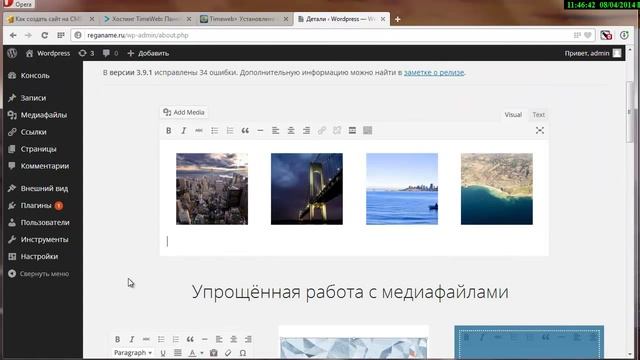
Task: Click the Insert More tag icon
Action: click(x=352, y=131)
